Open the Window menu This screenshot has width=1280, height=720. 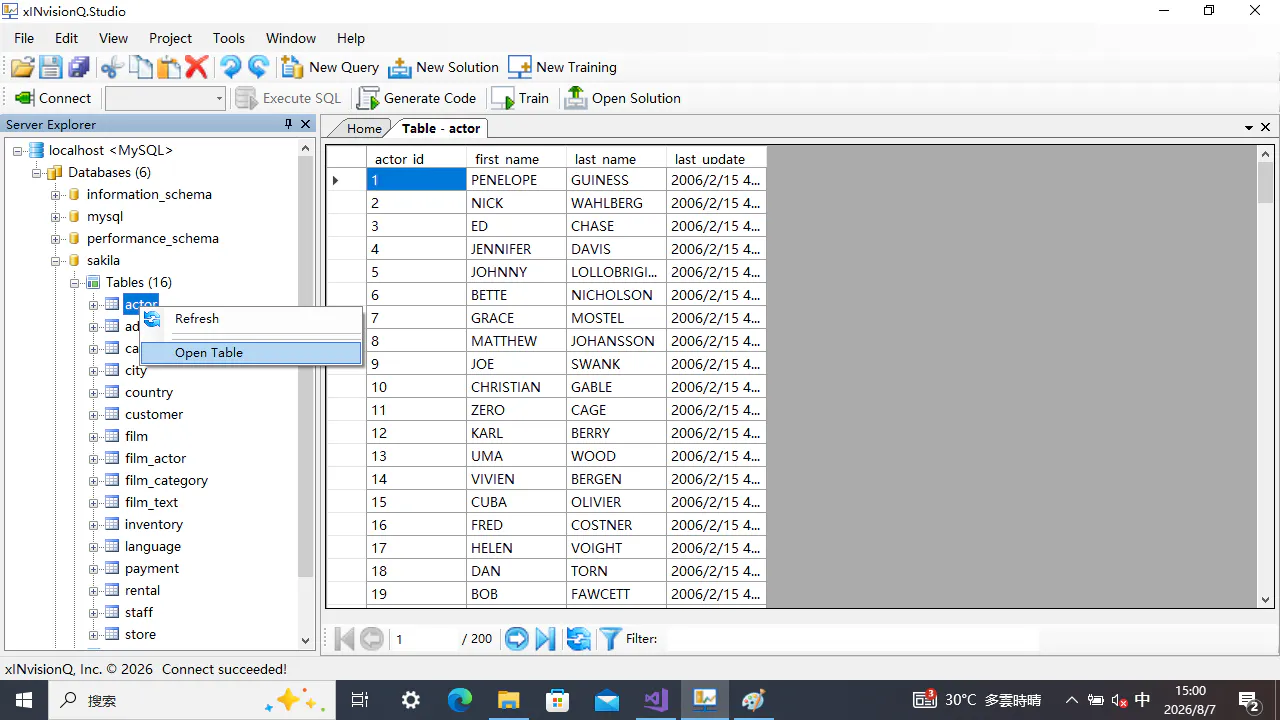click(291, 38)
